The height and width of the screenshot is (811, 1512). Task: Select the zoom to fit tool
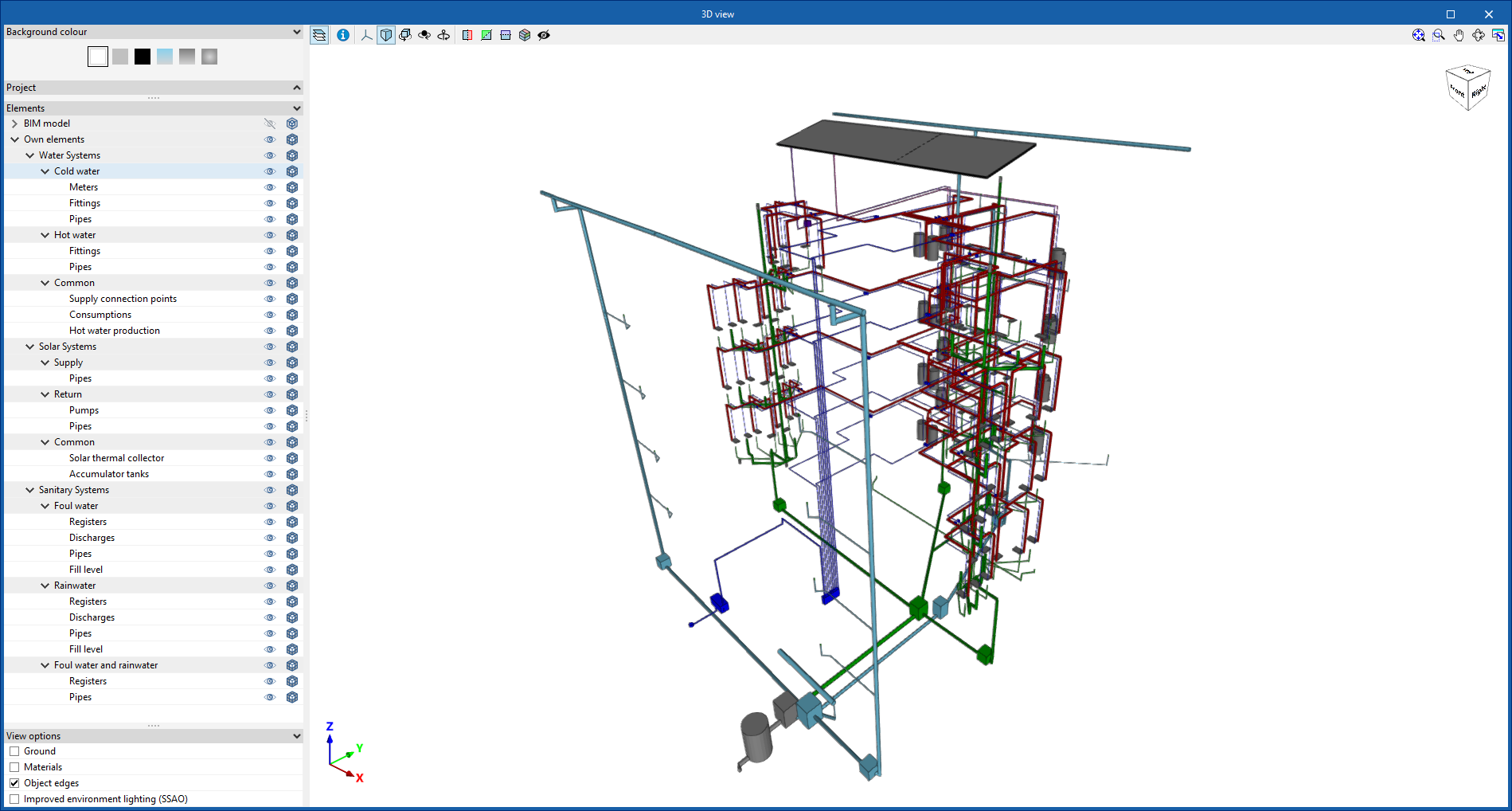point(1418,35)
